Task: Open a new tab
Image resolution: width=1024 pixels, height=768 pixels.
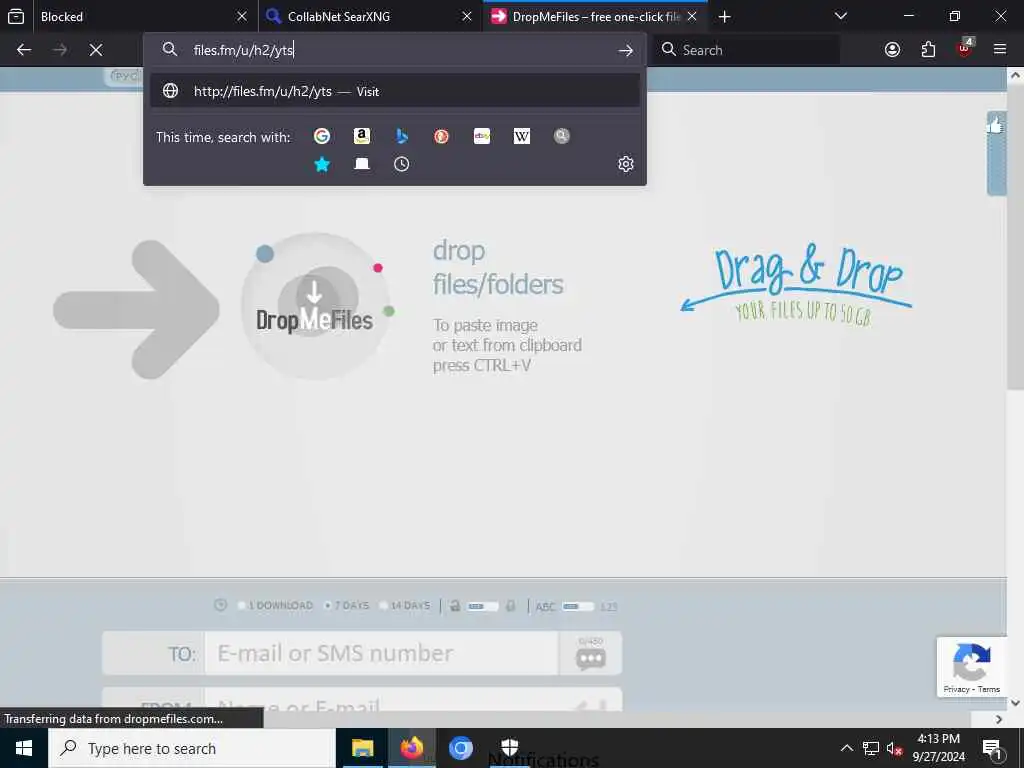Action: click(724, 16)
